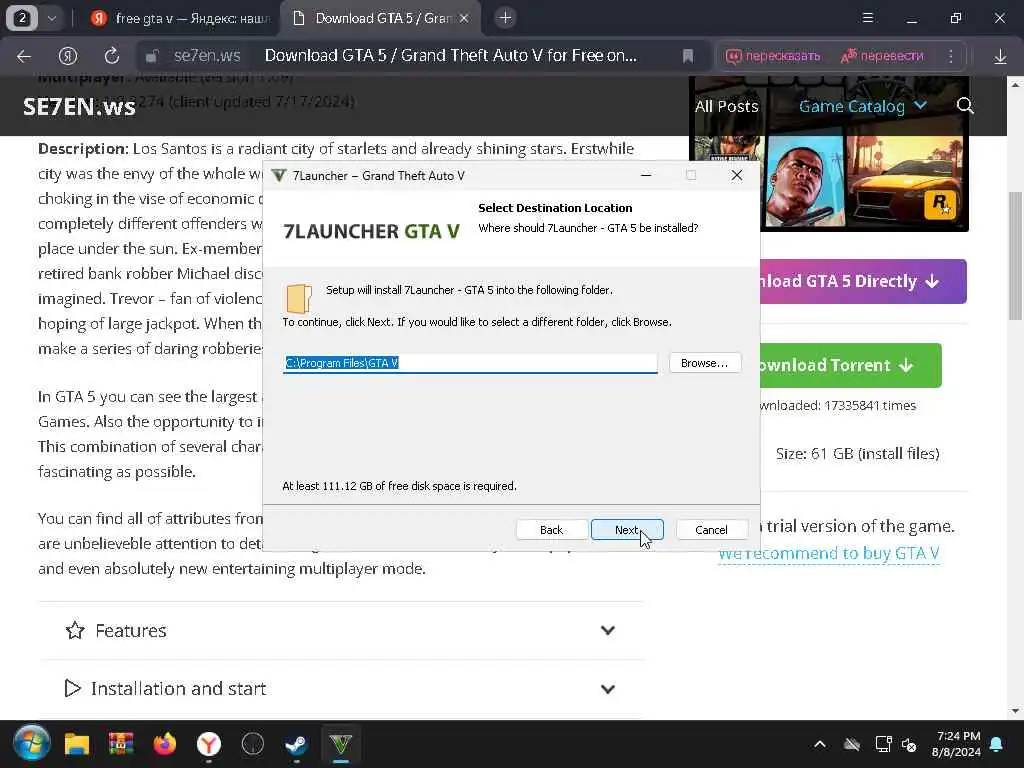Bookmark this page with the bookmark icon
This screenshot has width=1024, height=768.
pyautogui.click(x=688, y=56)
